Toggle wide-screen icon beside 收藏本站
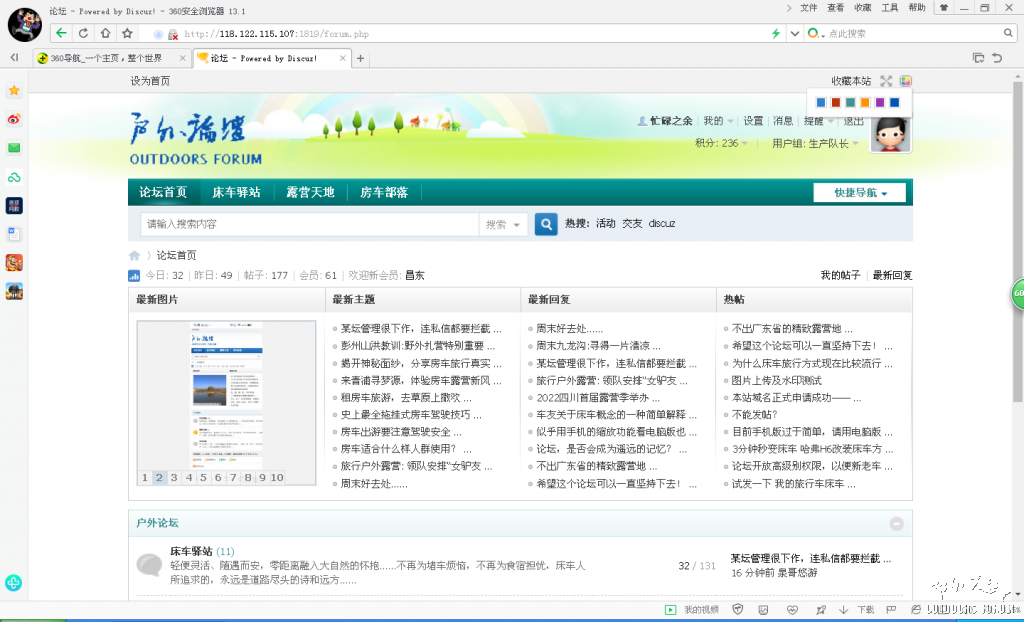This screenshot has height=622, width=1024. pos(886,81)
